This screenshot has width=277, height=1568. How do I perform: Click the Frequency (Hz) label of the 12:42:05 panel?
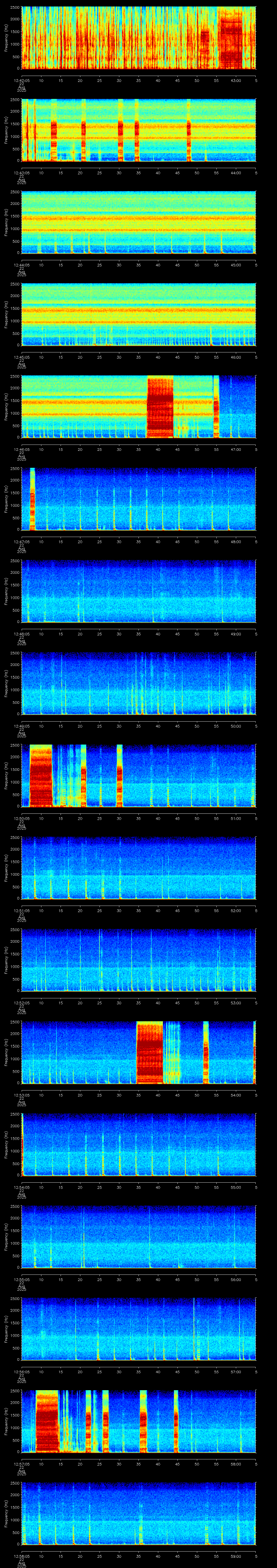click(6, 38)
